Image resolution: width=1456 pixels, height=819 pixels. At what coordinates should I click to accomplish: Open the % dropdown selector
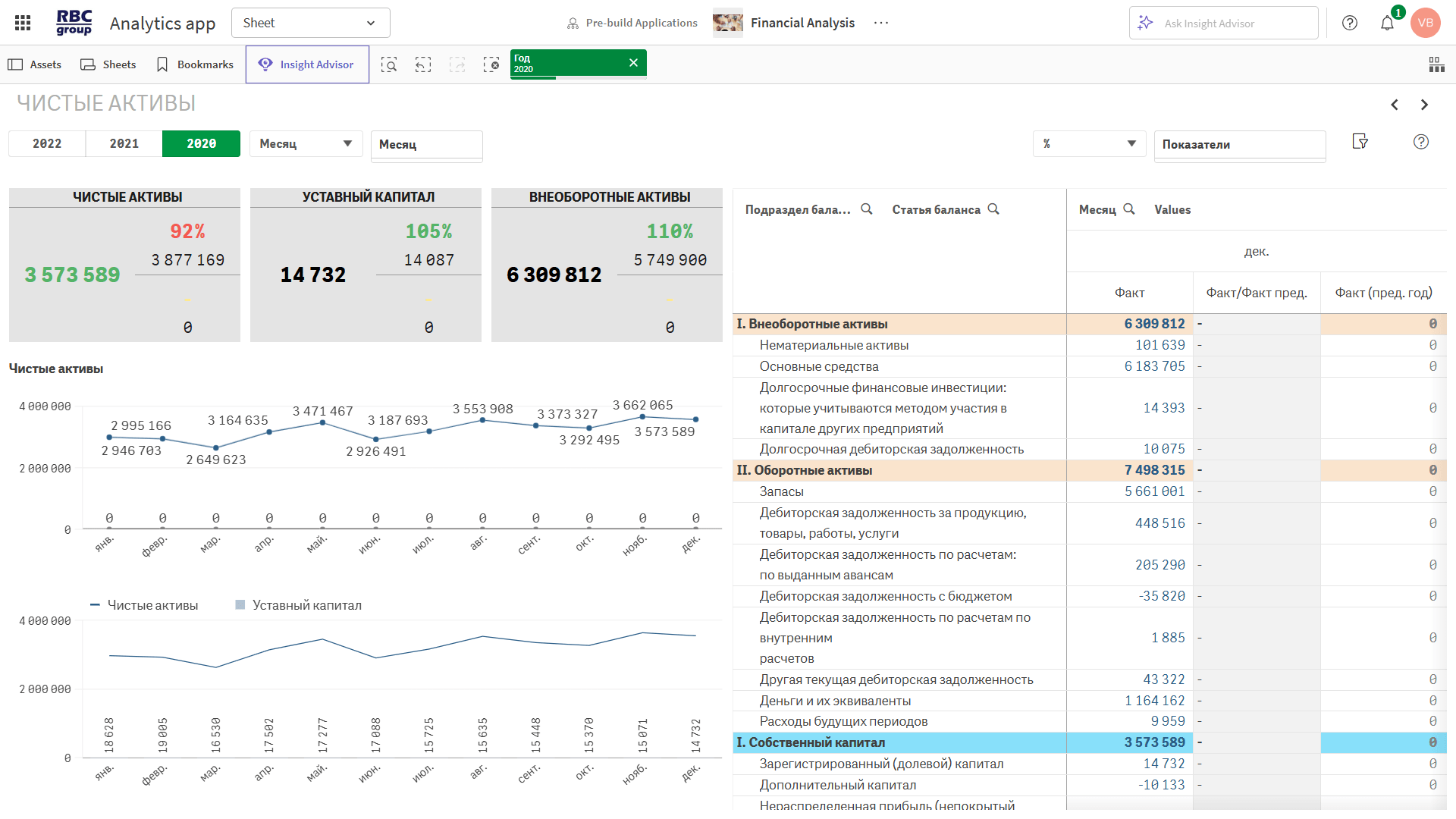tap(1089, 143)
